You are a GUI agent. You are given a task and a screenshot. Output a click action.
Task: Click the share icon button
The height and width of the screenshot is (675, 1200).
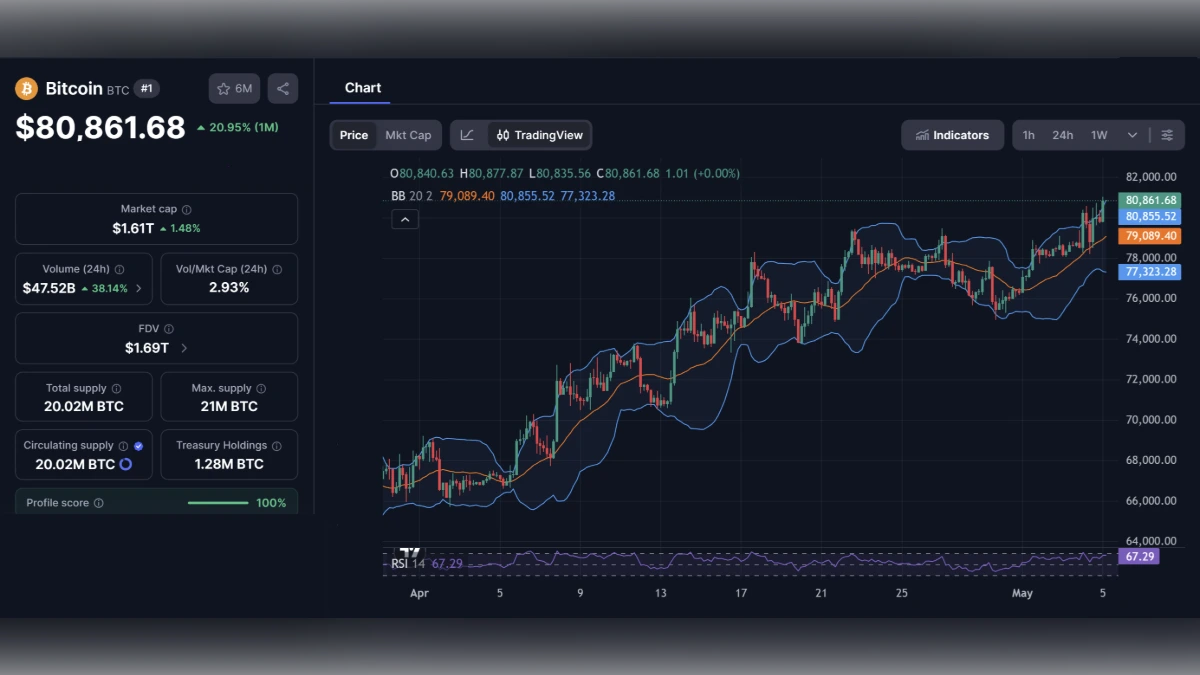coord(283,89)
